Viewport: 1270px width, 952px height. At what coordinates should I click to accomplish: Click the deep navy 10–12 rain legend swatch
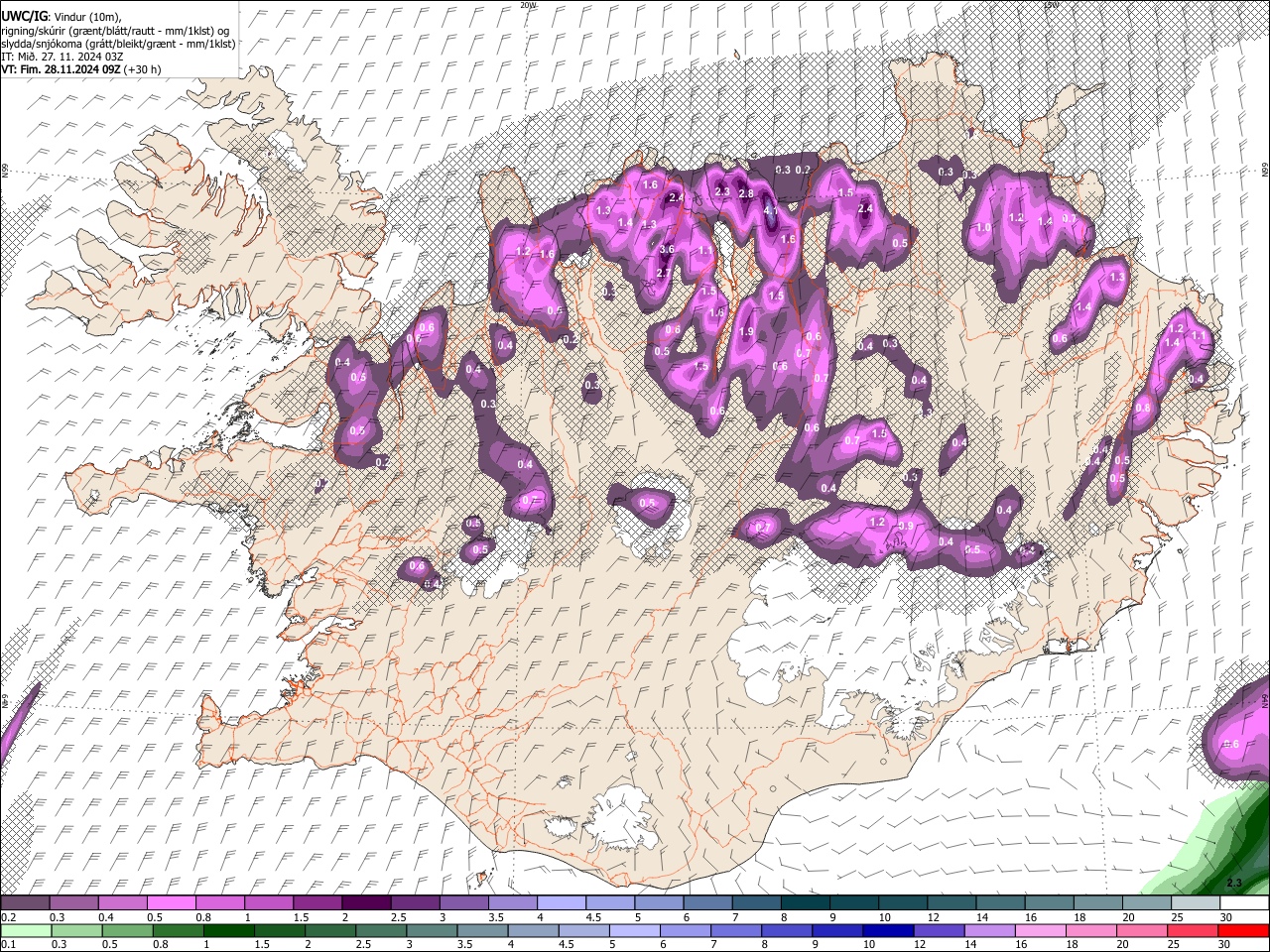[x=888, y=931]
